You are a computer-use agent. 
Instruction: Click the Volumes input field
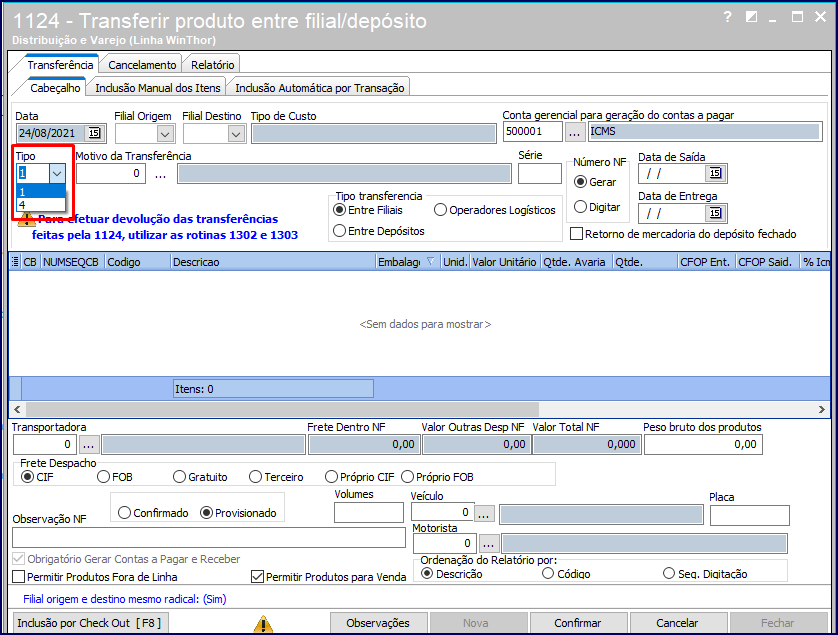click(369, 513)
